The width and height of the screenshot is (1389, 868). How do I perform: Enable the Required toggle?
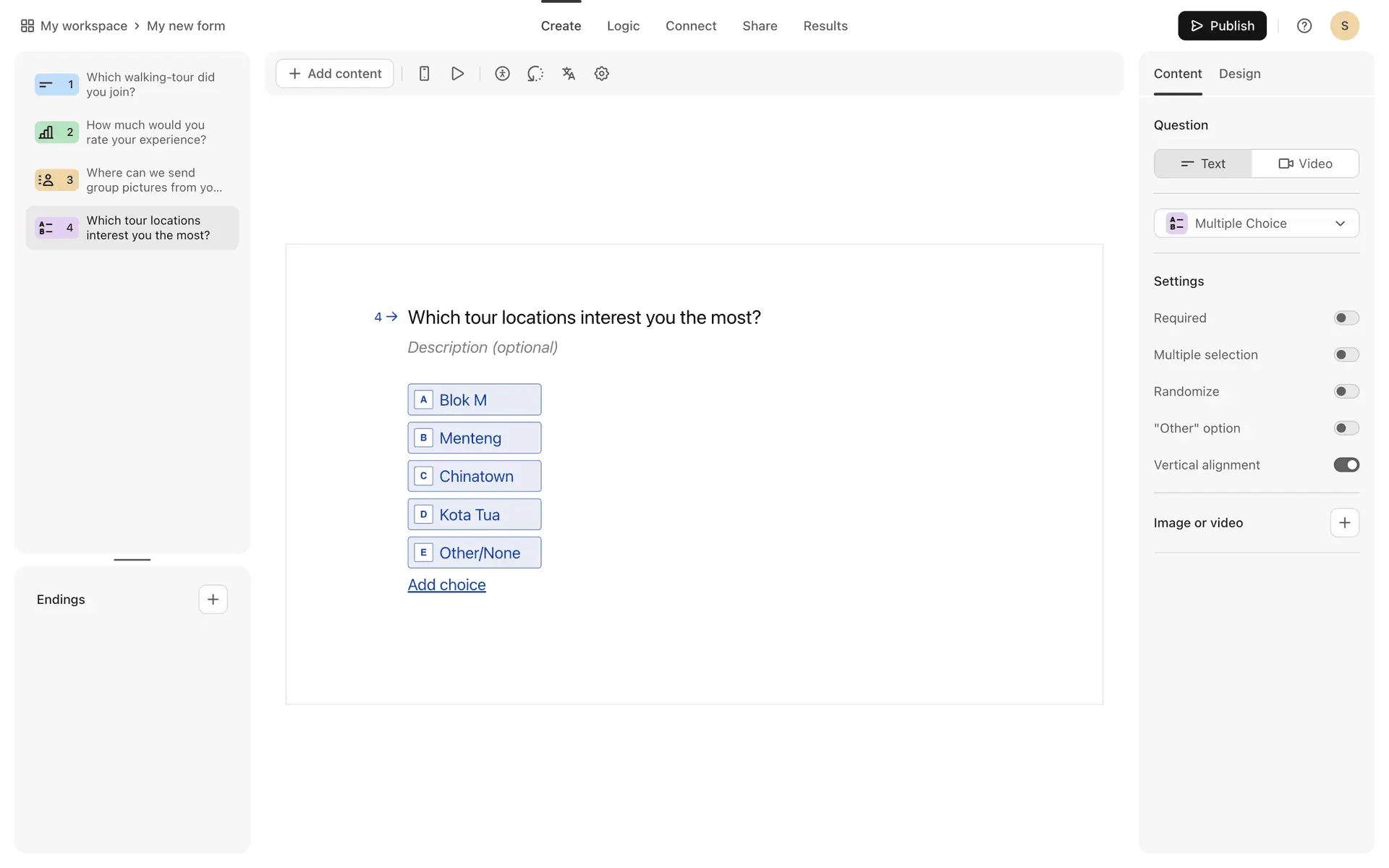coord(1346,318)
